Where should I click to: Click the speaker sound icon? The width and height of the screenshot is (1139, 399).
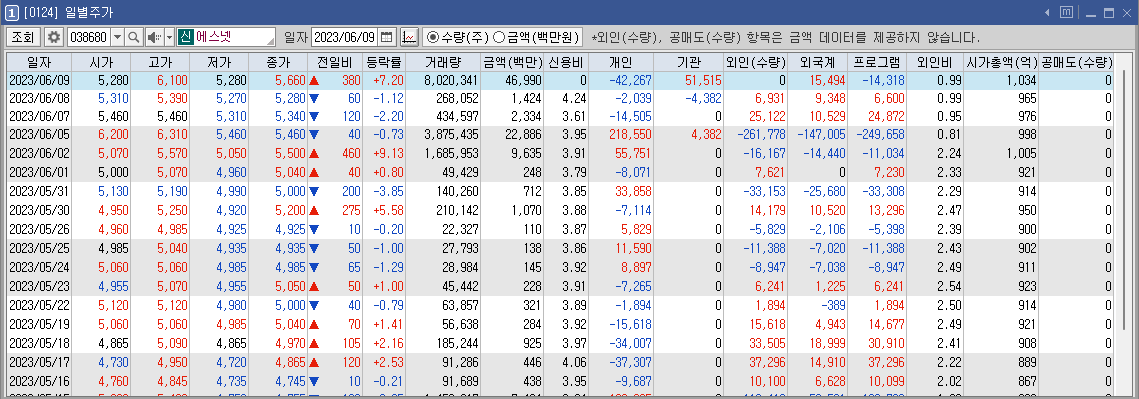click(x=154, y=36)
